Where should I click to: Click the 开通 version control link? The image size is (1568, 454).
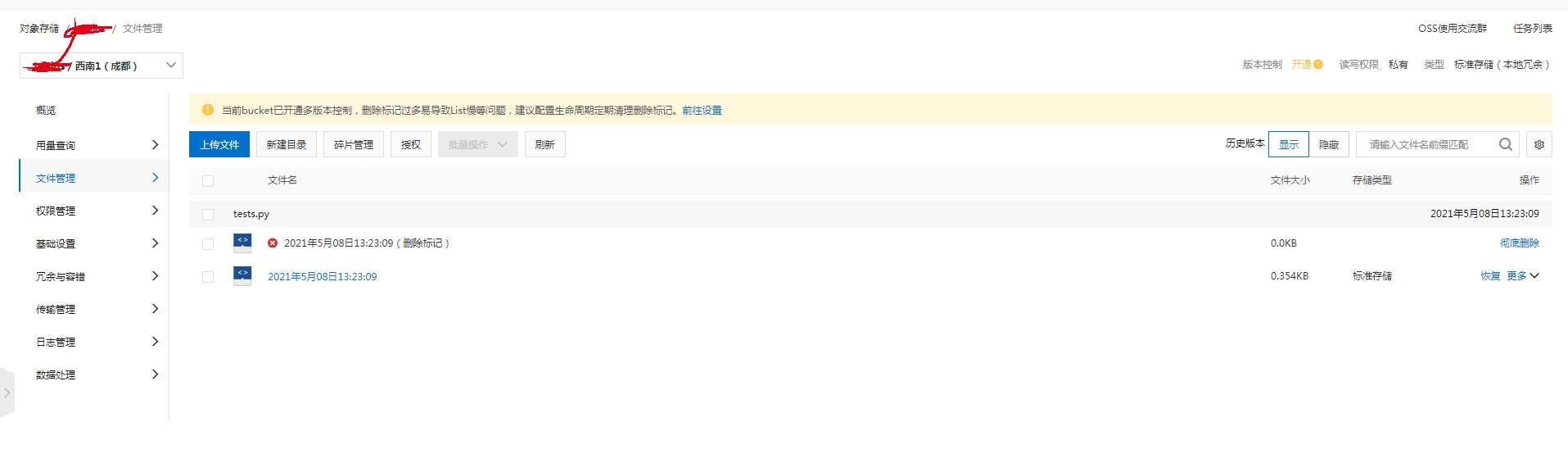(x=1302, y=65)
